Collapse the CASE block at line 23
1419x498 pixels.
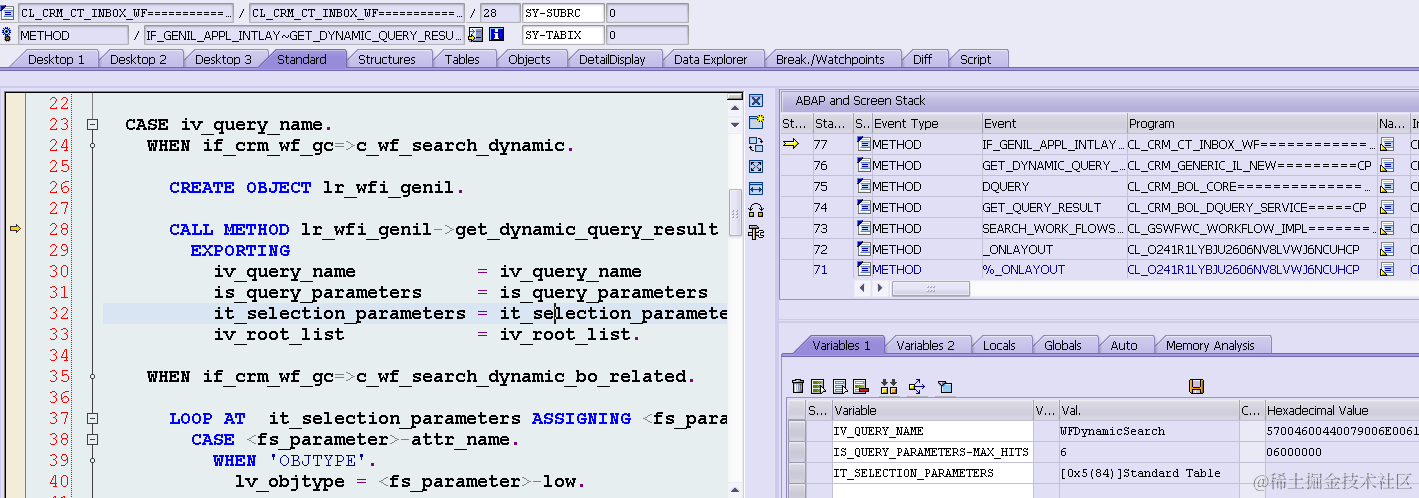click(x=92, y=125)
